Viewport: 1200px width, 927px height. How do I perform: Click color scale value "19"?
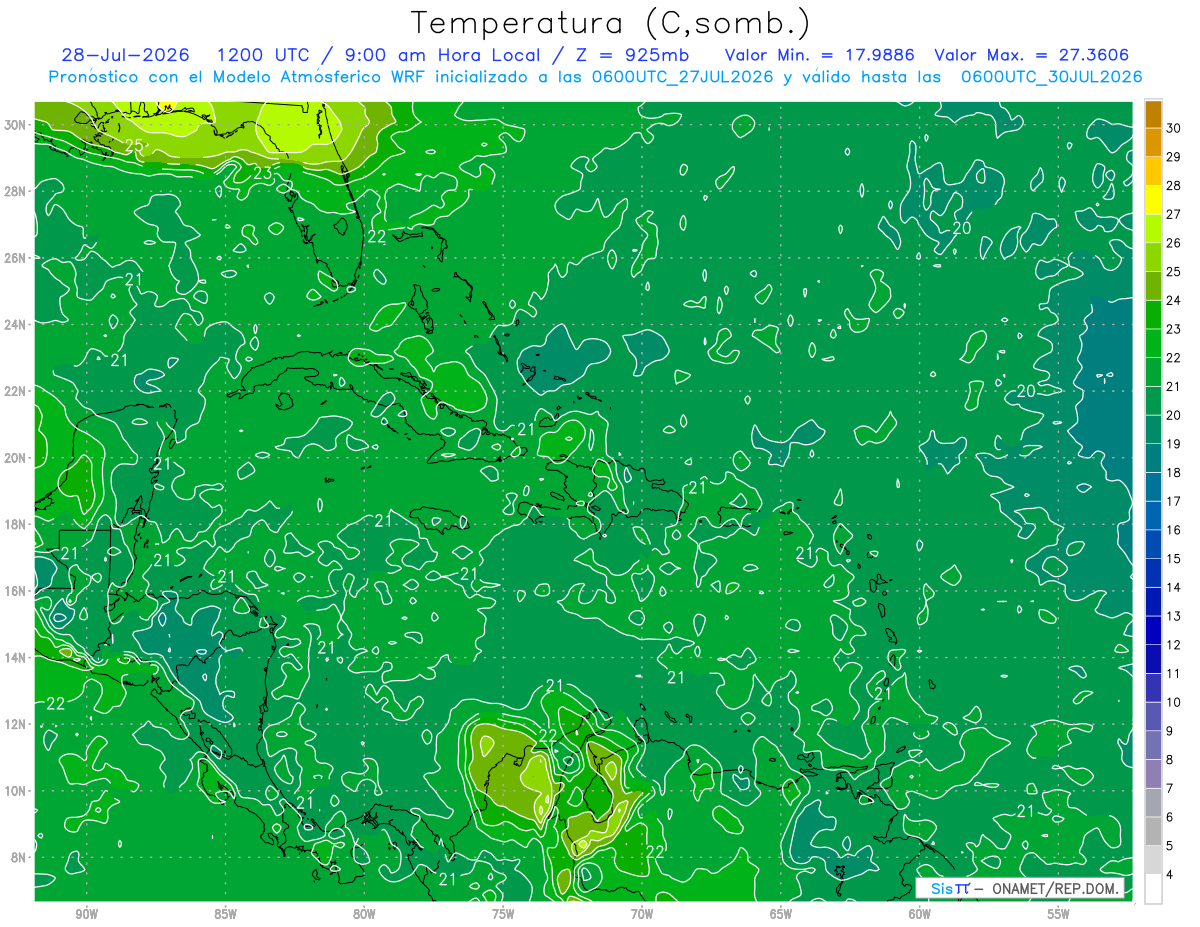coord(1174,444)
